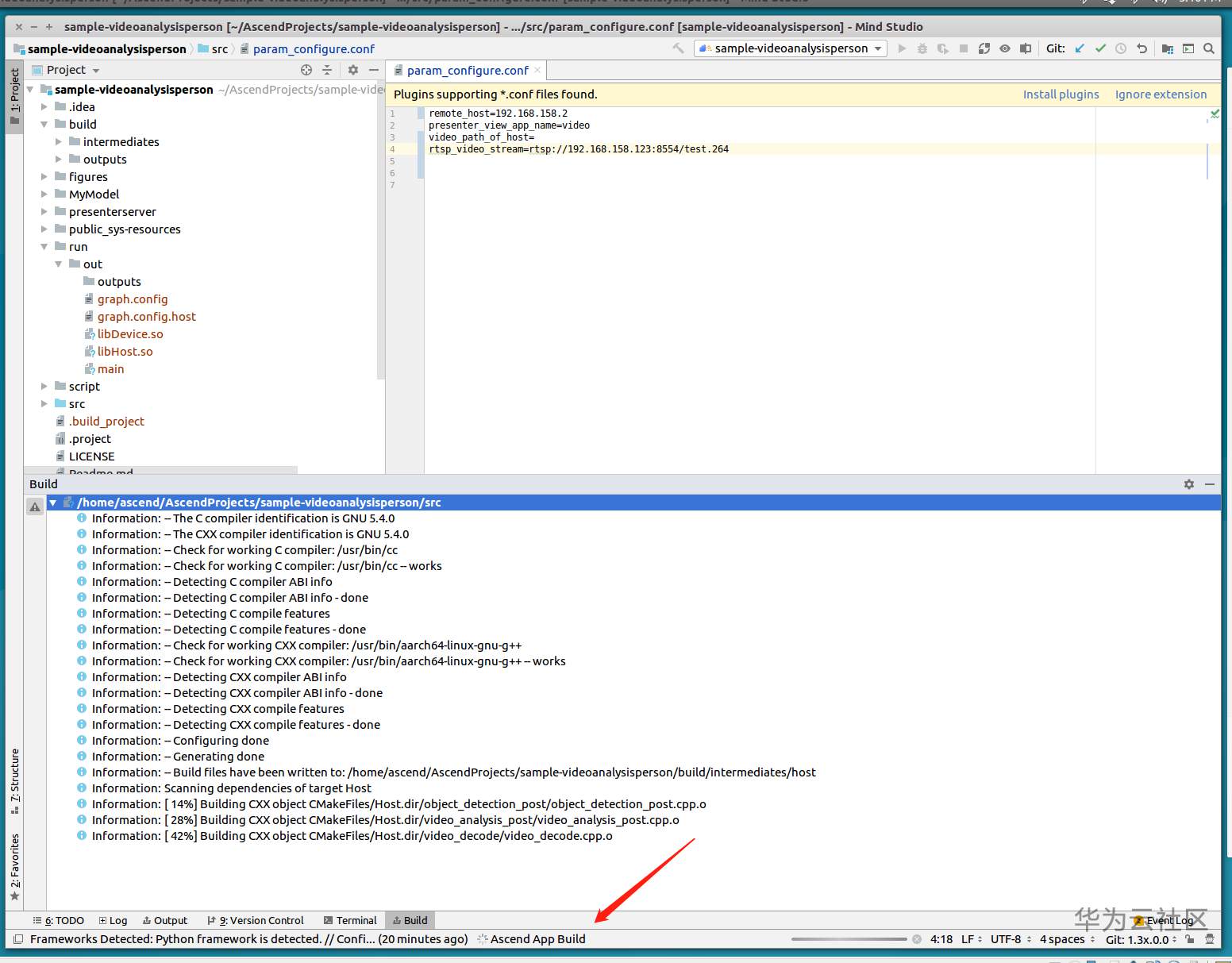Click the Project side tab
The image size is (1232, 963).
tap(14, 96)
